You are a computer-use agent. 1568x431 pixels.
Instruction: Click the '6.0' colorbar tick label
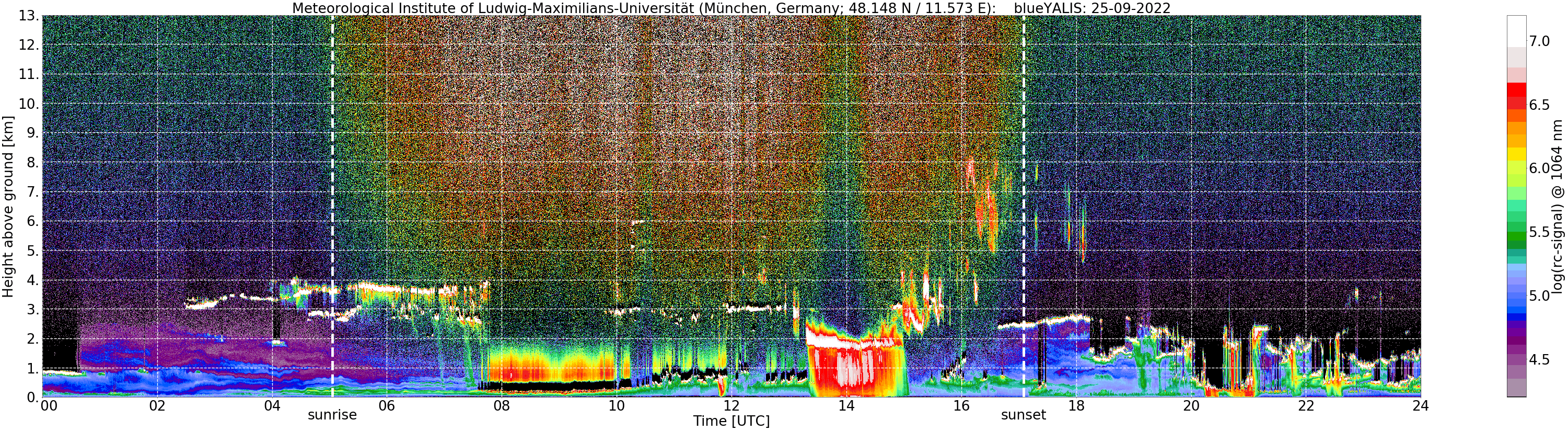[x=1539, y=168]
